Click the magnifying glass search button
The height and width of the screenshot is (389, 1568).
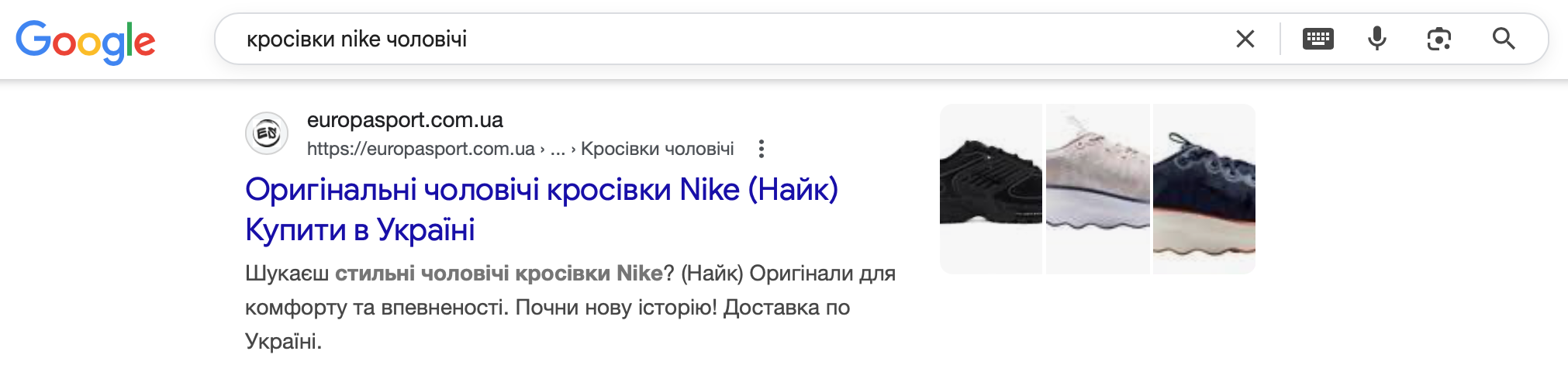pyautogui.click(x=1504, y=39)
